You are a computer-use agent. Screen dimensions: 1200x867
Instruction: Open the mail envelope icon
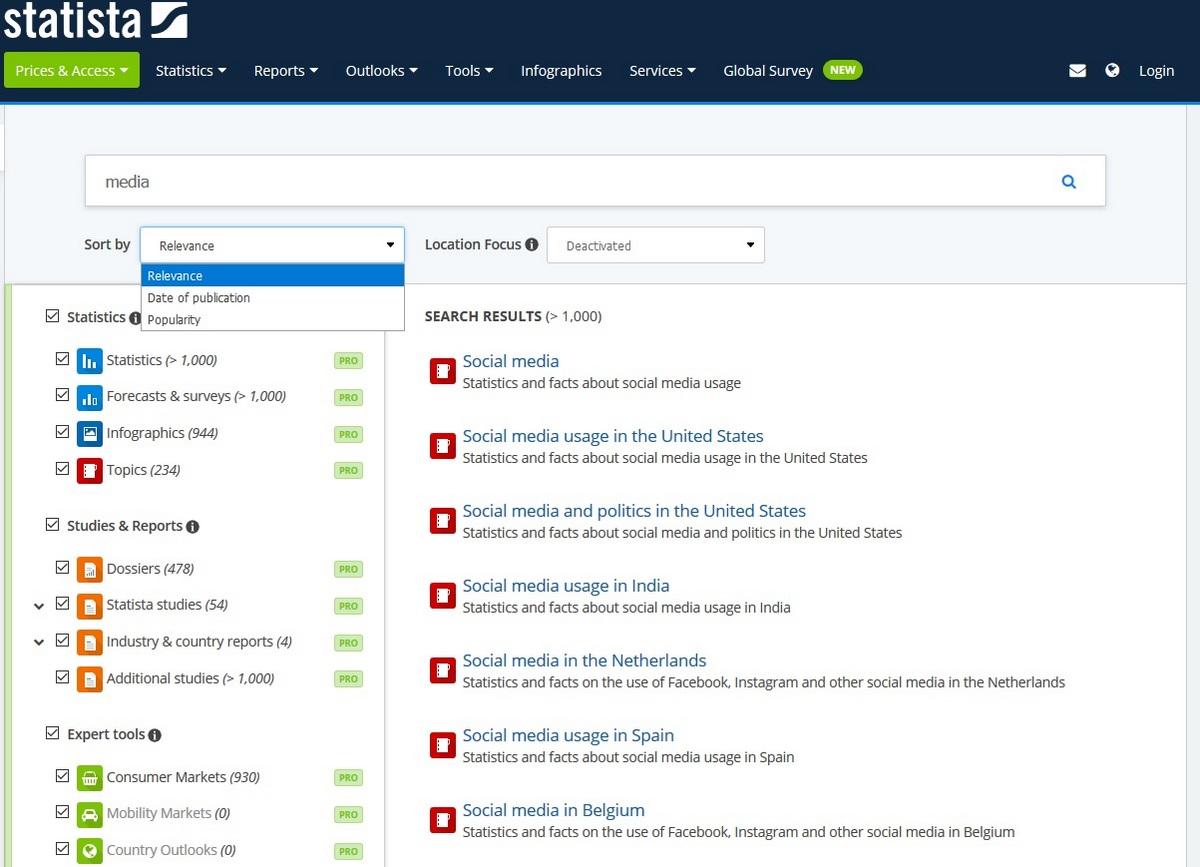click(x=1077, y=71)
